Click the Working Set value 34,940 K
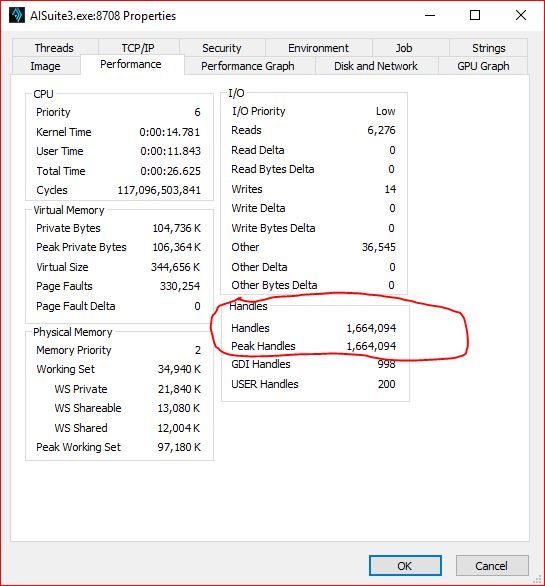Viewport: 545px width, 586px height. (x=179, y=369)
